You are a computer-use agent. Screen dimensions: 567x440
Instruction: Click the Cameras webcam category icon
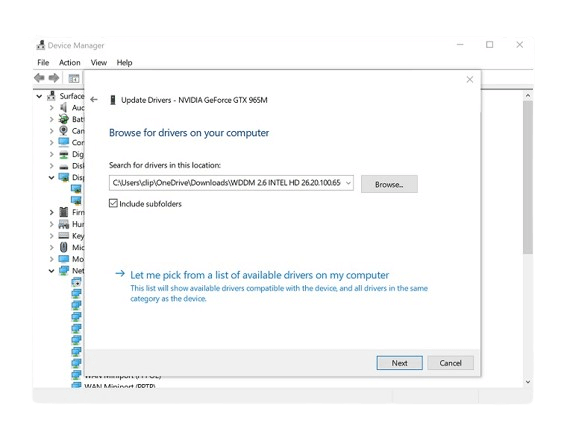[x=64, y=130]
